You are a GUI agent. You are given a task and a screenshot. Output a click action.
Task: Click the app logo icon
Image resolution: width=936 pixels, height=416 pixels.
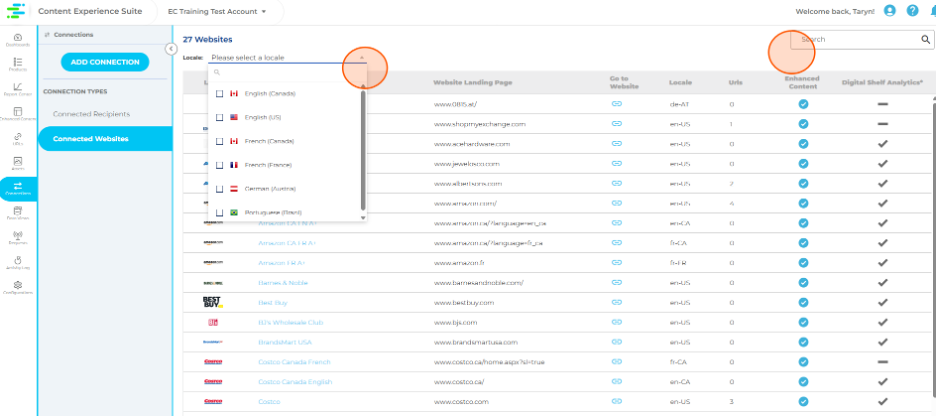tap(16, 11)
